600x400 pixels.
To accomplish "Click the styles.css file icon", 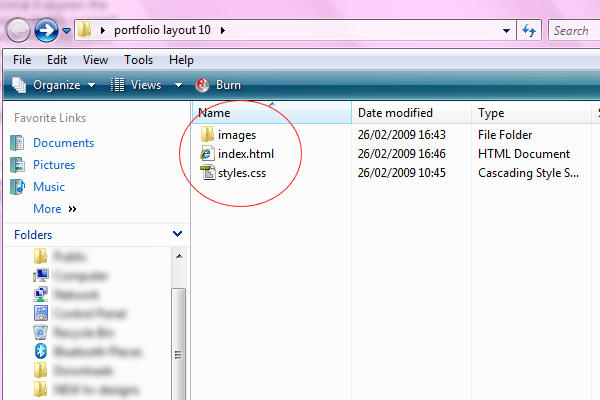I will coord(208,173).
